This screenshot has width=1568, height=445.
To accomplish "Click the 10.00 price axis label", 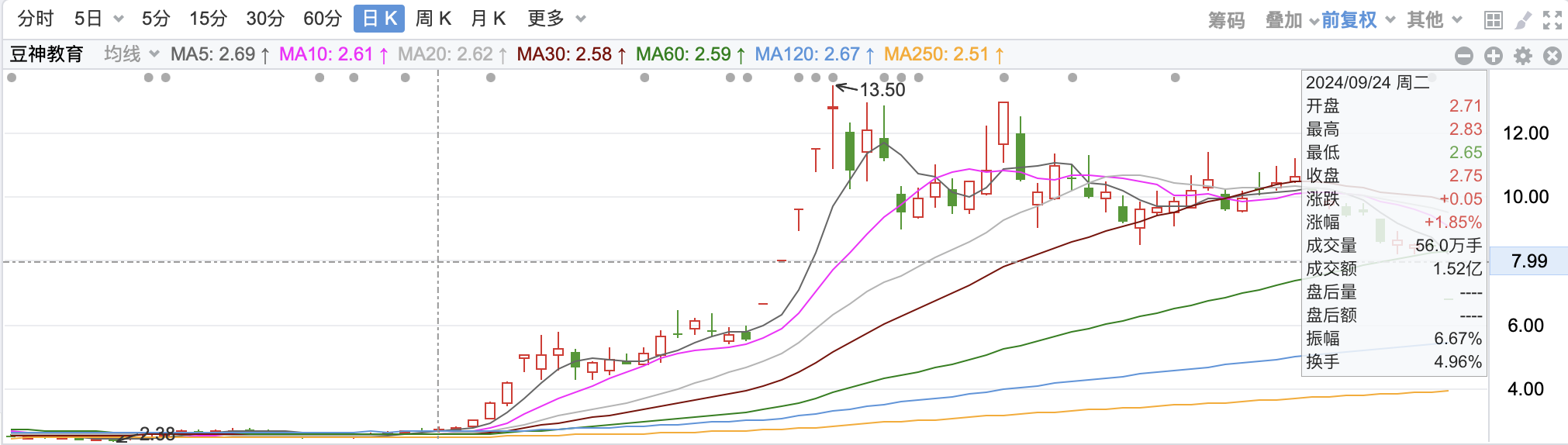I will point(1526,197).
